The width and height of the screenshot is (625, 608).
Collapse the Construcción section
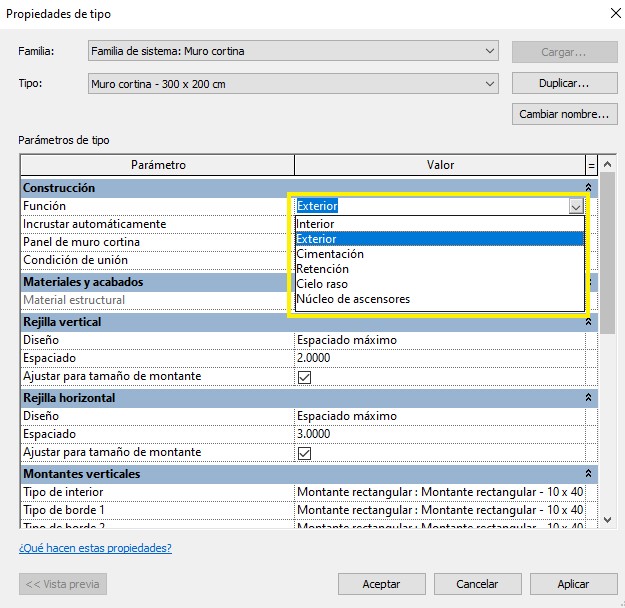pos(588,188)
